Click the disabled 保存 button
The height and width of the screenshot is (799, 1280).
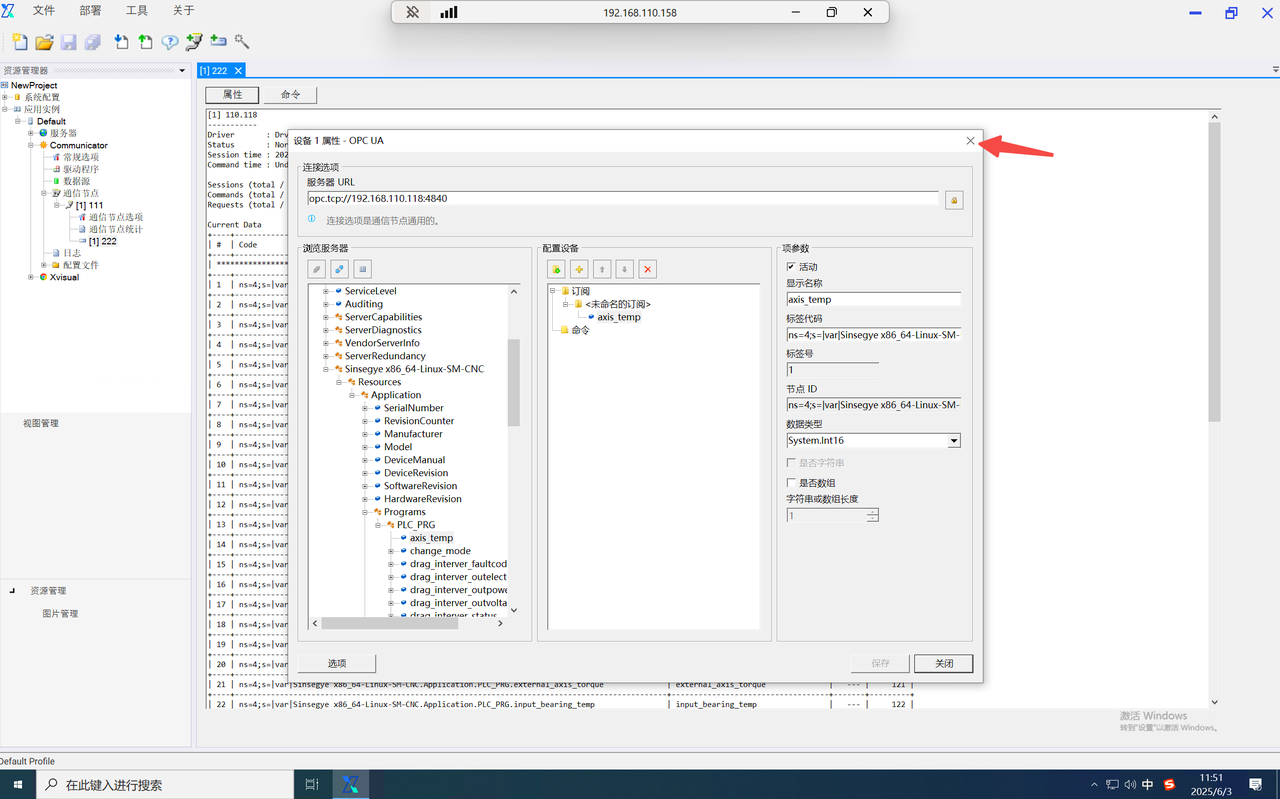[880, 664]
